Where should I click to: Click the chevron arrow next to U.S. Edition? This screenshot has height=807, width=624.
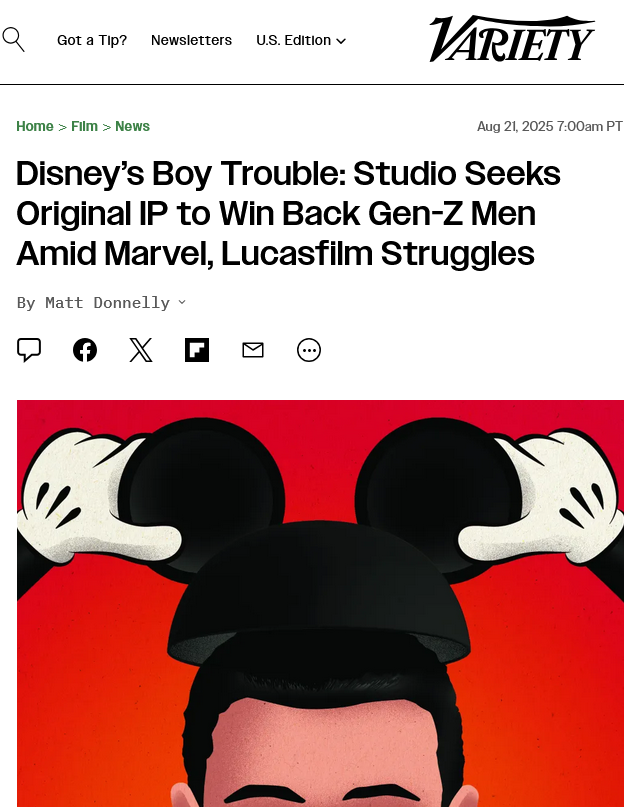point(341,41)
